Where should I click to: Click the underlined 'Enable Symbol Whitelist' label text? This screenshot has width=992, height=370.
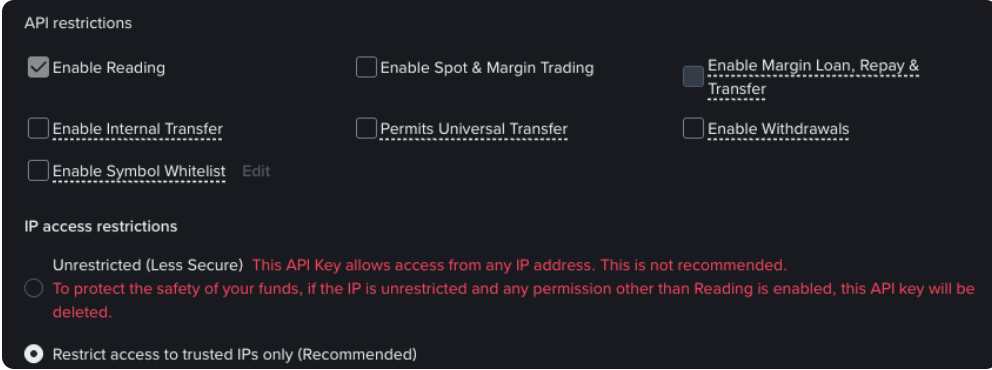(139, 171)
